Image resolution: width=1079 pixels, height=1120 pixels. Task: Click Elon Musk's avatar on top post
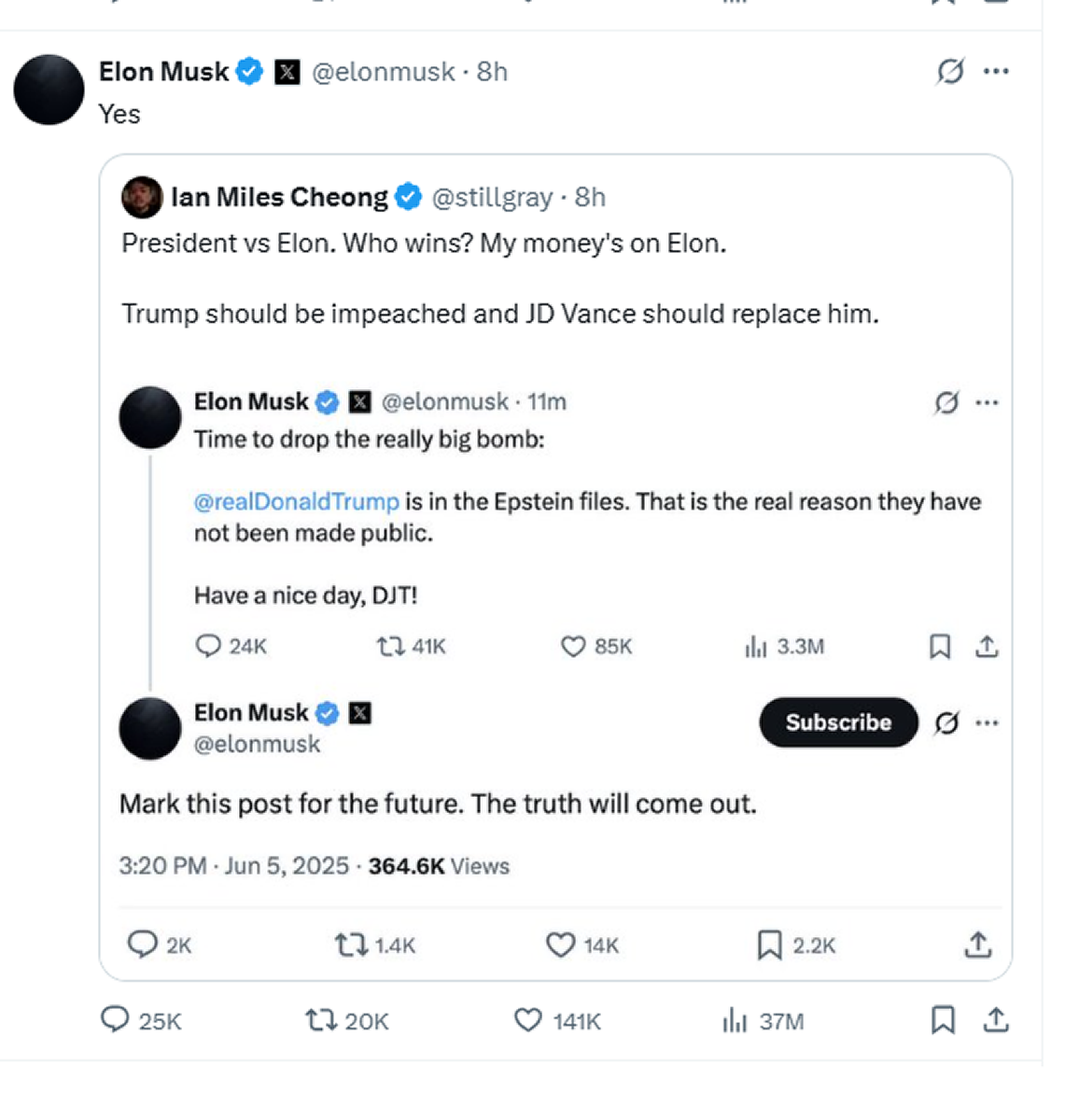[x=49, y=90]
